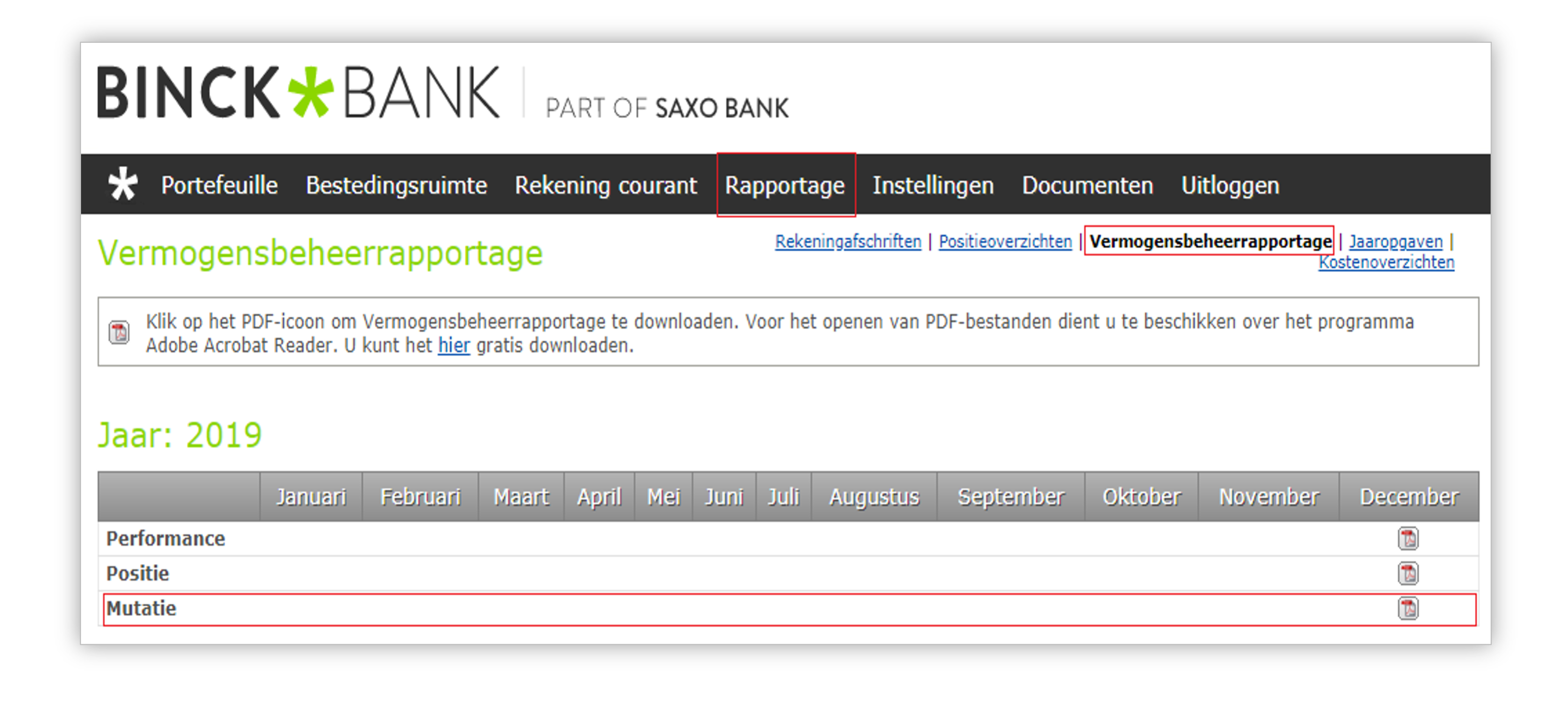Viewport: 1568px width, 705px height.
Task: Open the Positieoverzichten link
Action: (1005, 241)
